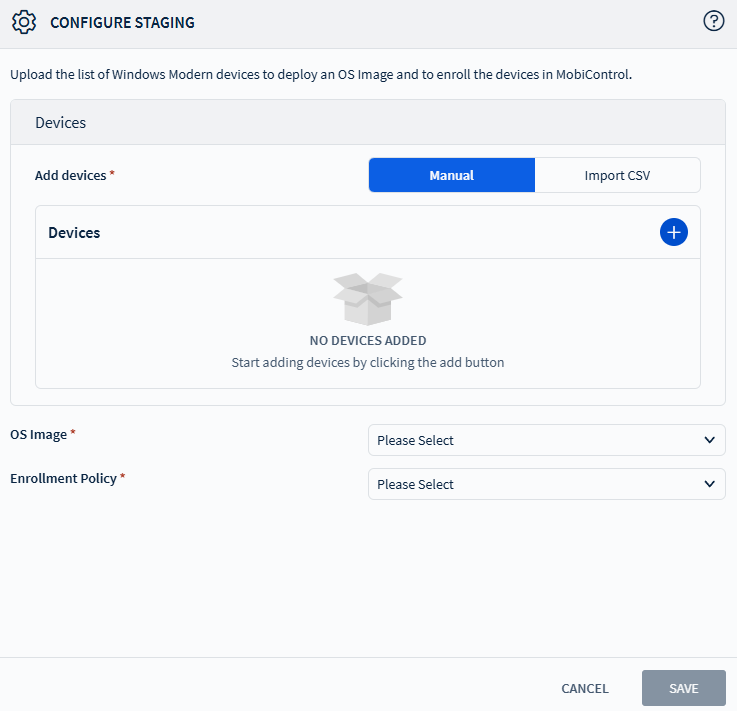Select Manual device entry mode
The width and height of the screenshot is (737, 711).
452,175
